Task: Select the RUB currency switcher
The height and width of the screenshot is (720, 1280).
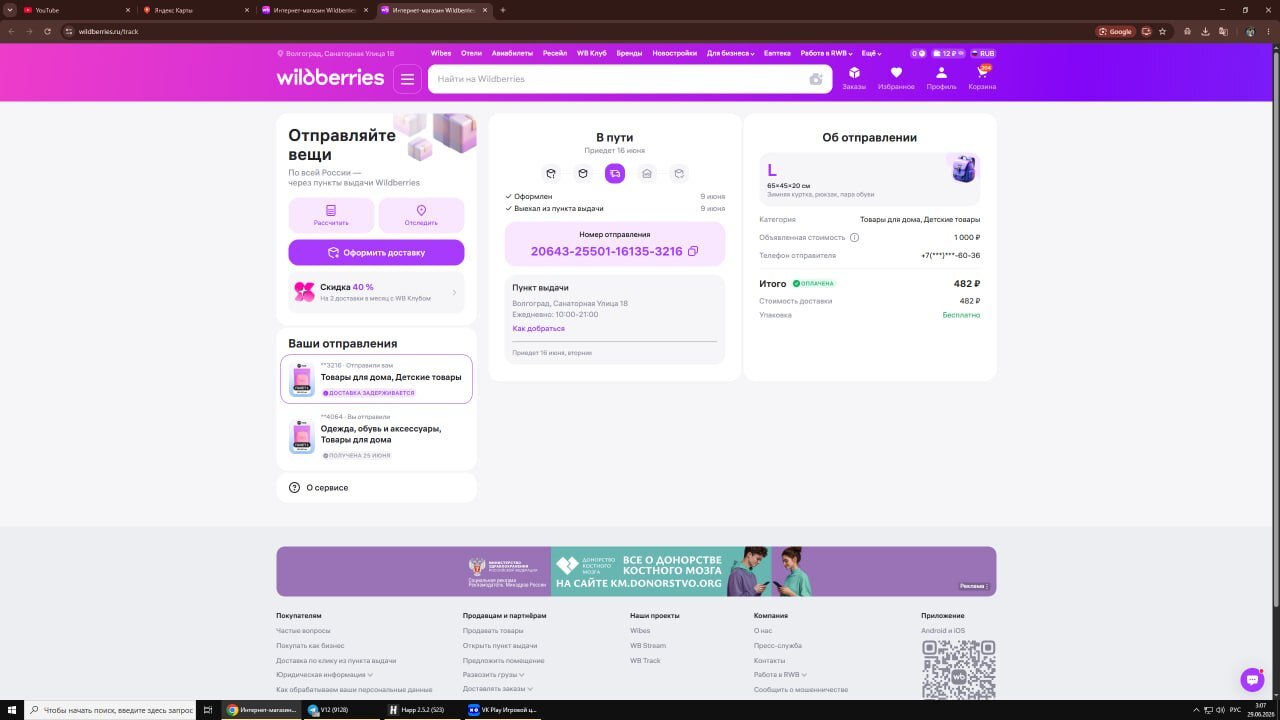Action: point(982,53)
